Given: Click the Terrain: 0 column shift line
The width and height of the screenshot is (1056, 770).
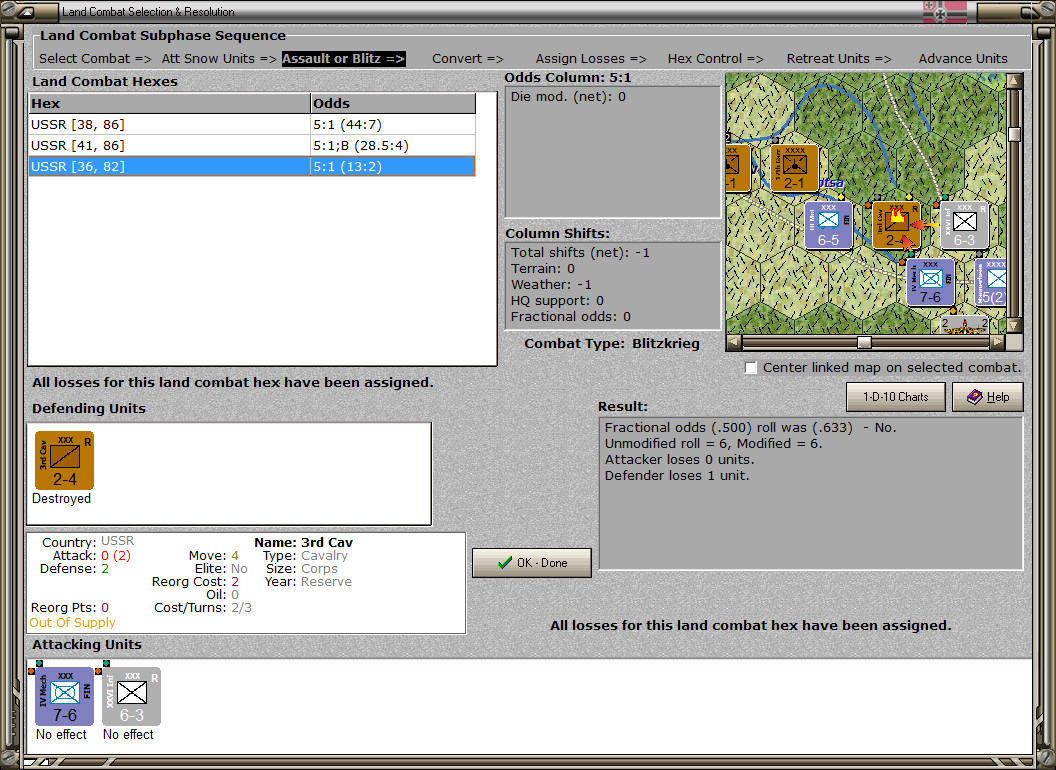Looking at the screenshot, I should pyautogui.click(x=543, y=269).
